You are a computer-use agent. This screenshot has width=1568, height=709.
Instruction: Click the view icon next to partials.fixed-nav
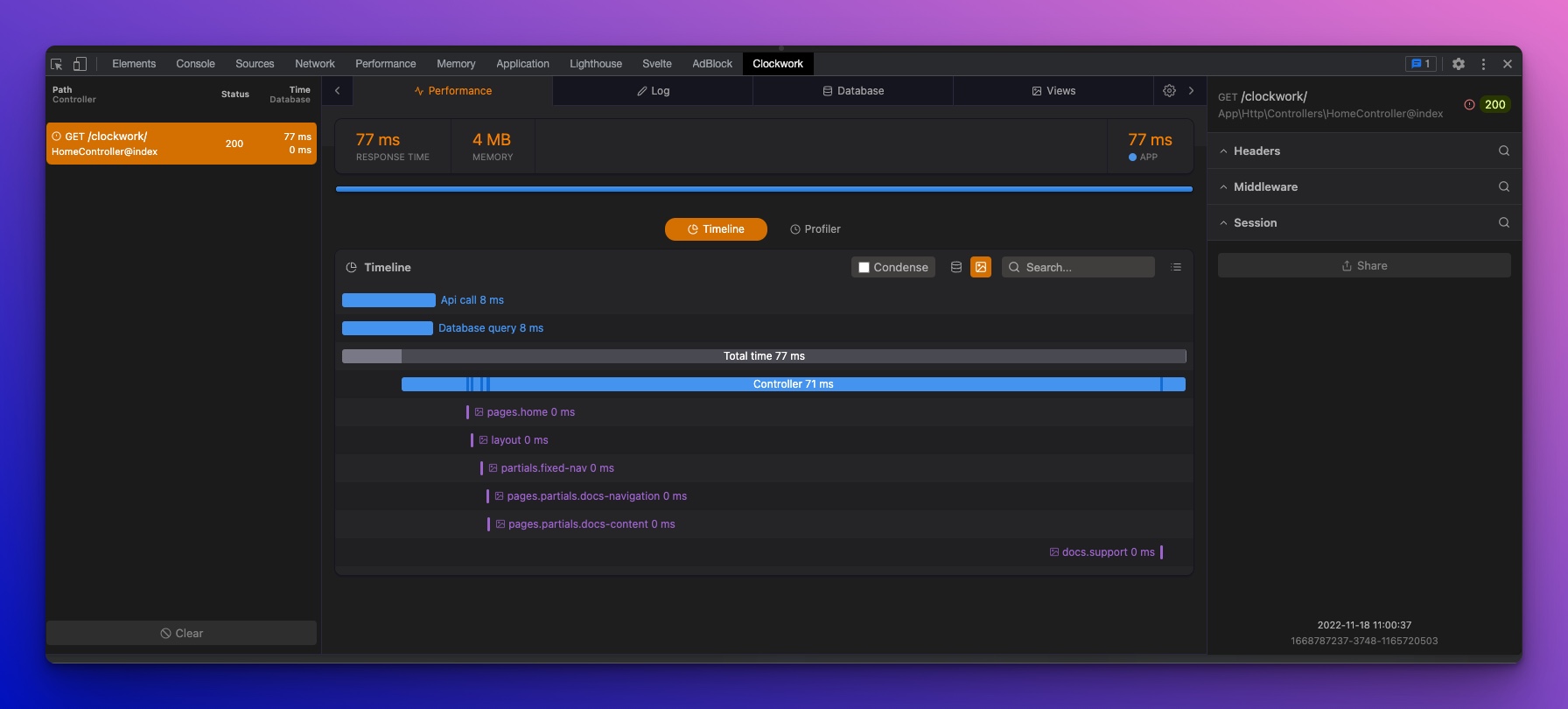click(x=493, y=468)
